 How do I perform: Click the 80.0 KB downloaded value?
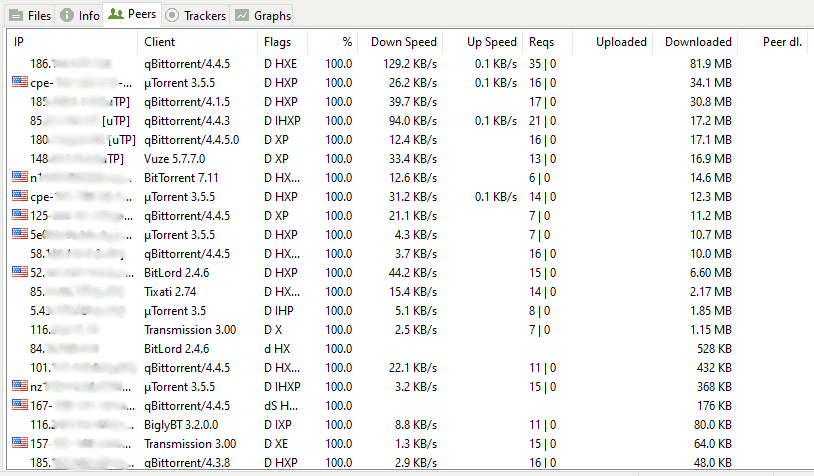coord(712,425)
